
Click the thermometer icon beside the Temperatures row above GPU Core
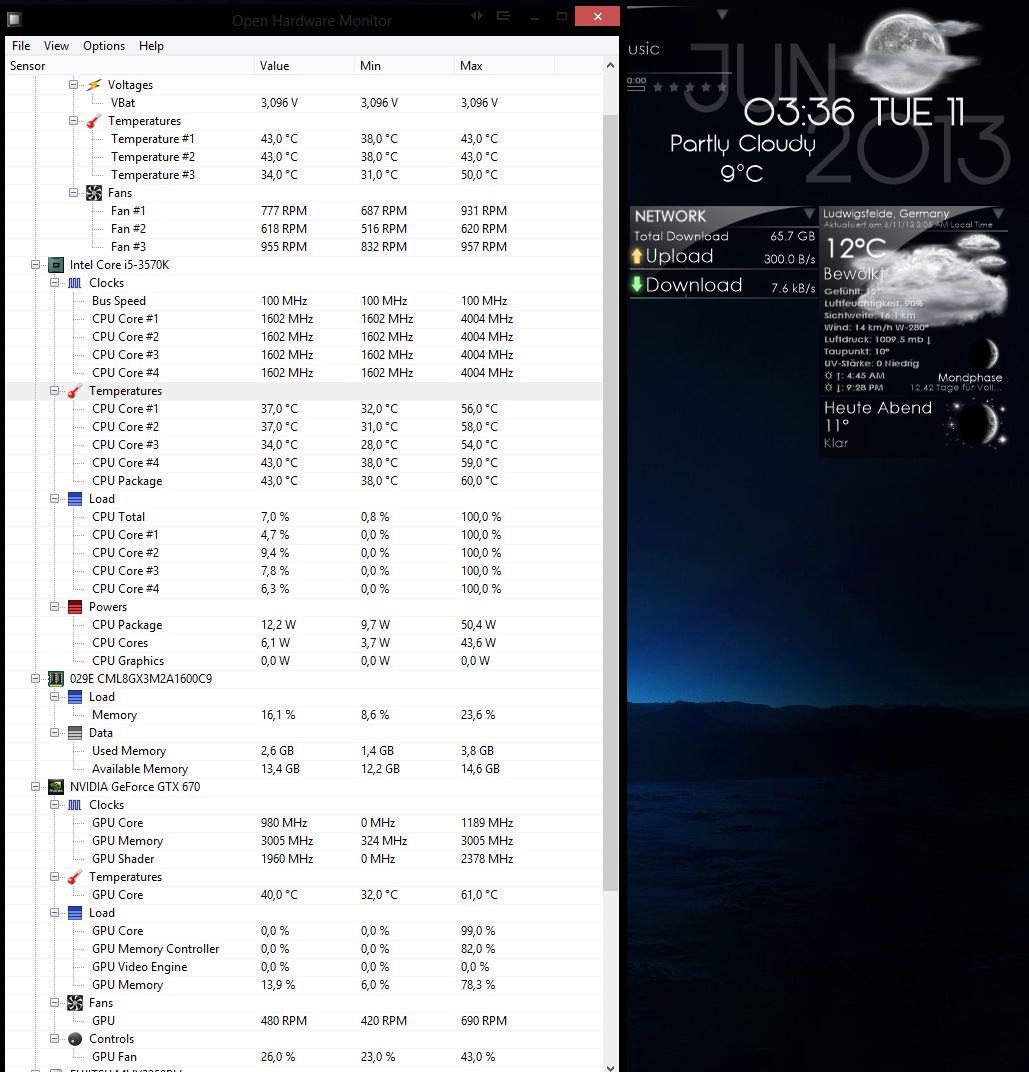coord(75,877)
